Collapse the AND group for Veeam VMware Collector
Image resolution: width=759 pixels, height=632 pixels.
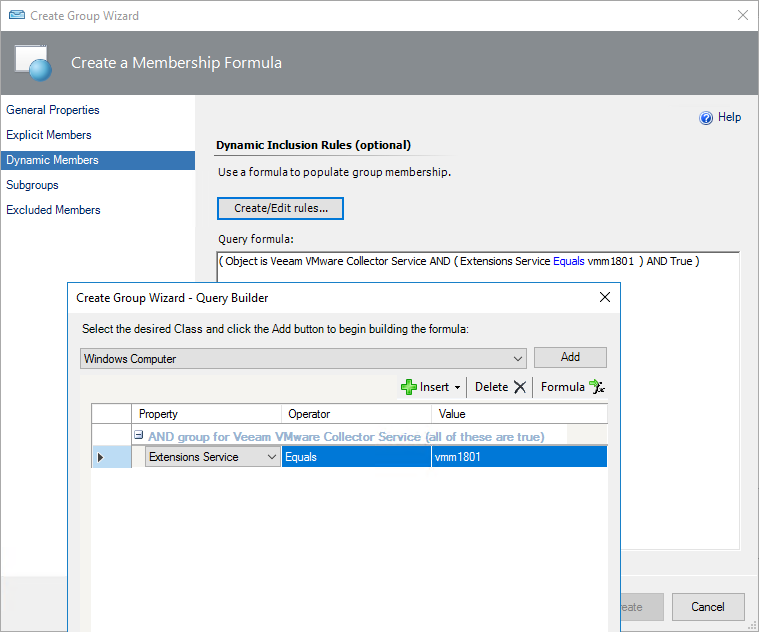pyautogui.click(x=138, y=435)
